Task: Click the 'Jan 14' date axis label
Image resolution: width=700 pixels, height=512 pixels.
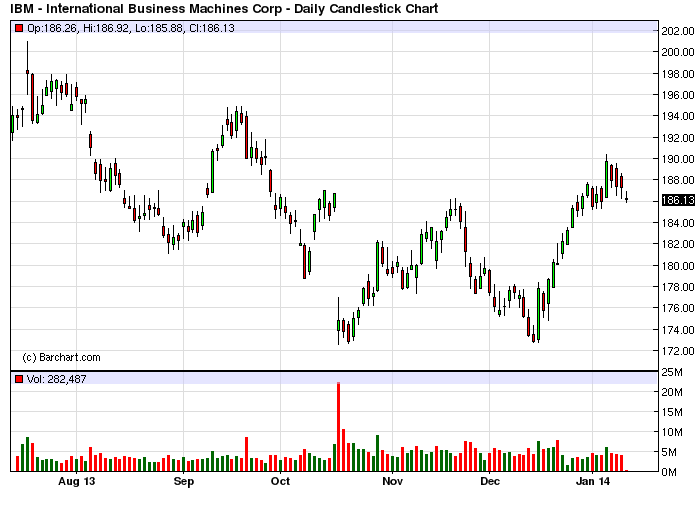Action: coord(593,481)
